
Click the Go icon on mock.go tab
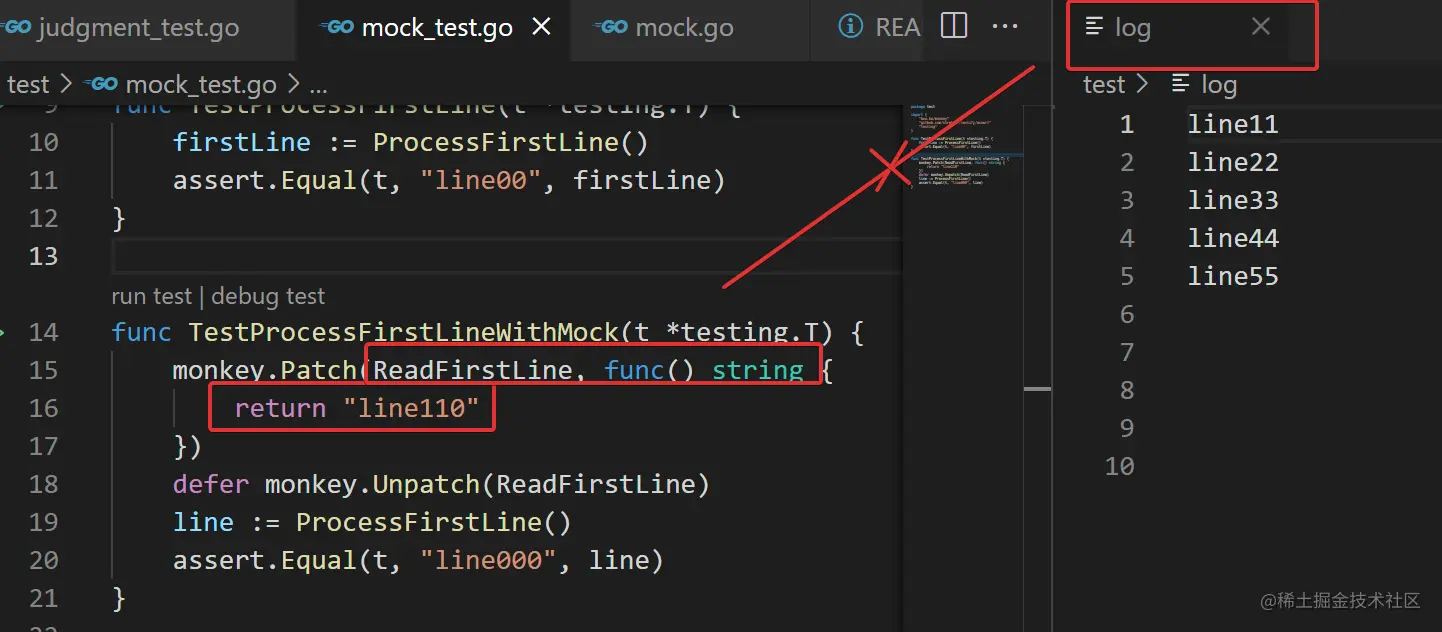coord(610,28)
